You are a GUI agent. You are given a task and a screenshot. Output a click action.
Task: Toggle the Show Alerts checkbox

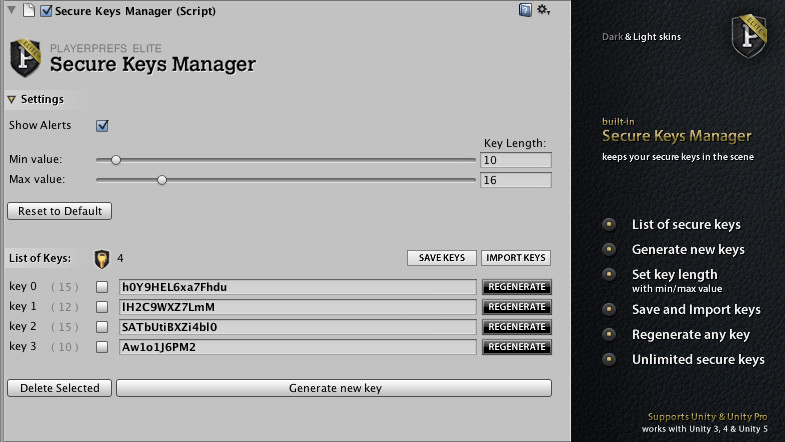click(x=102, y=126)
